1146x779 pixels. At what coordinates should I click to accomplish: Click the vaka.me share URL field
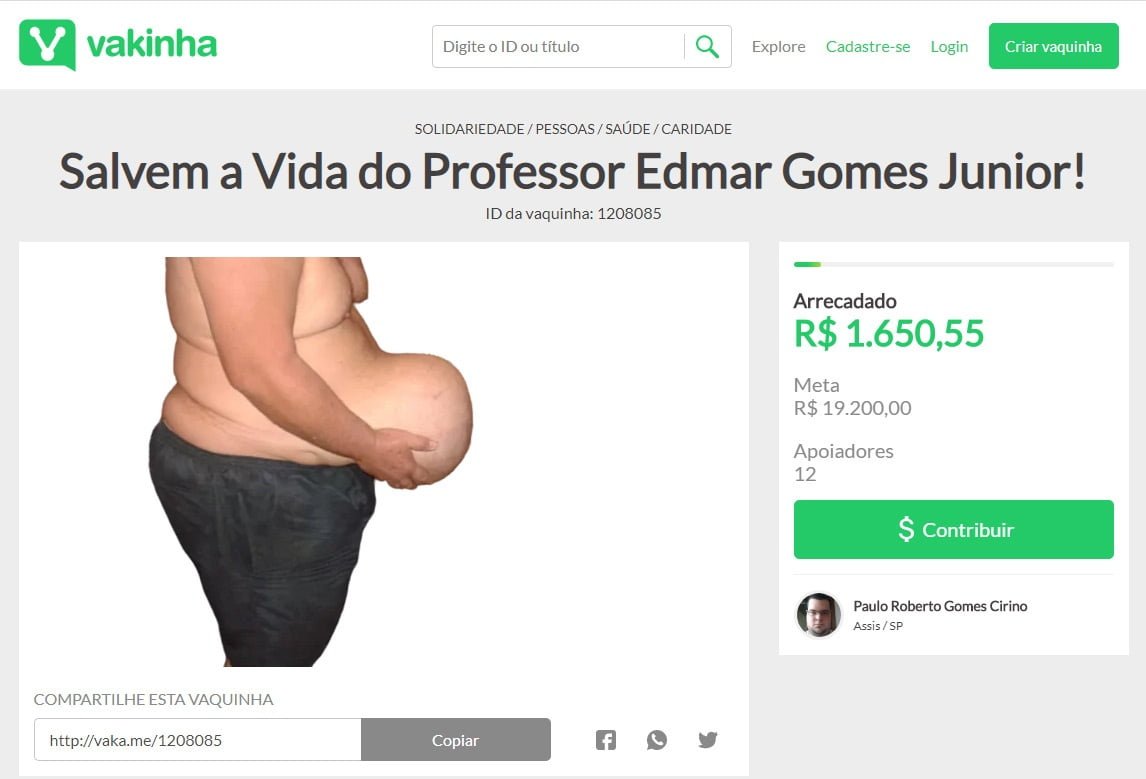point(197,740)
